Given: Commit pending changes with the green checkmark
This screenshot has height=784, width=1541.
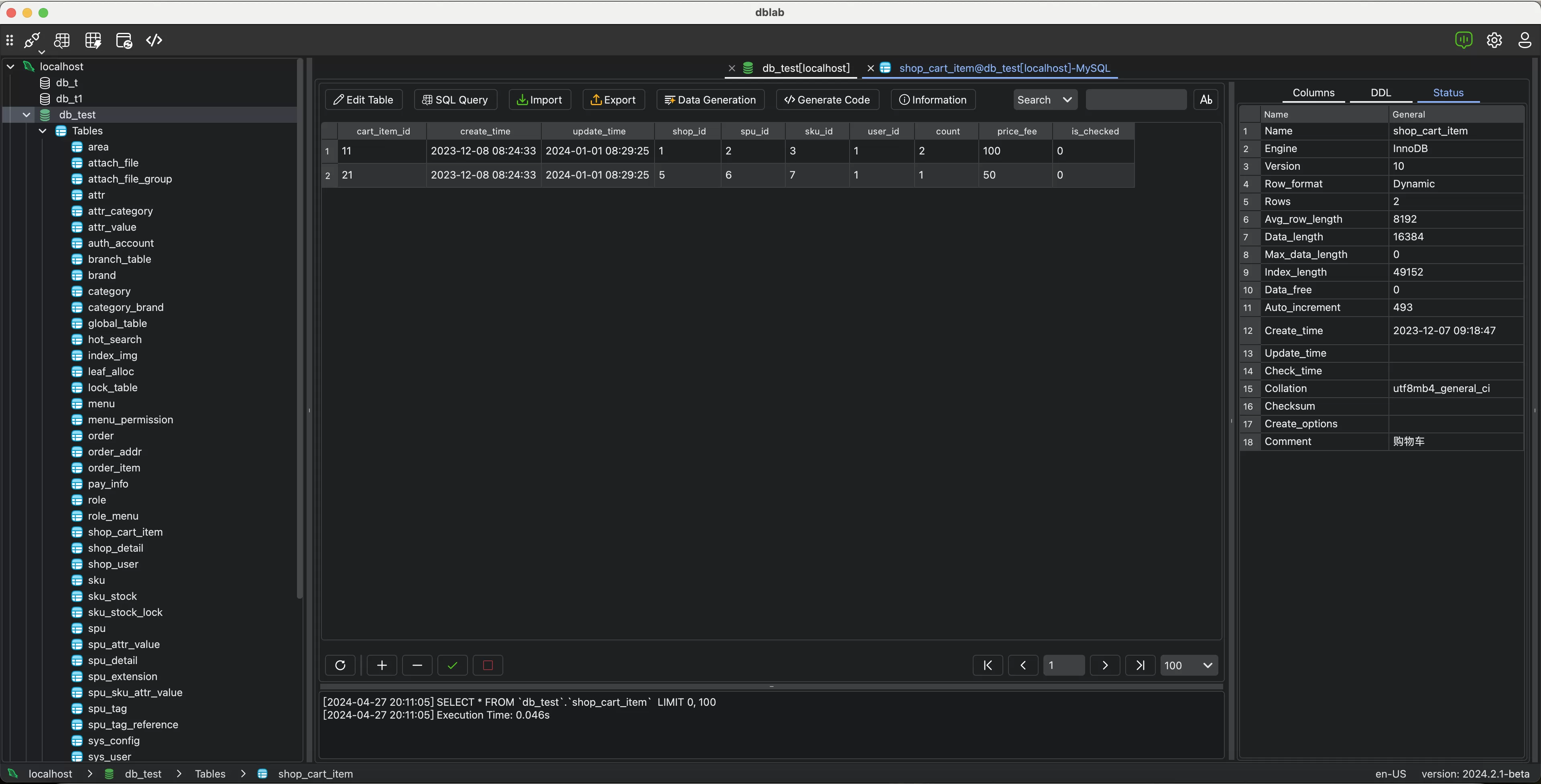Looking at the screenshot, I should tap(452, 665).
